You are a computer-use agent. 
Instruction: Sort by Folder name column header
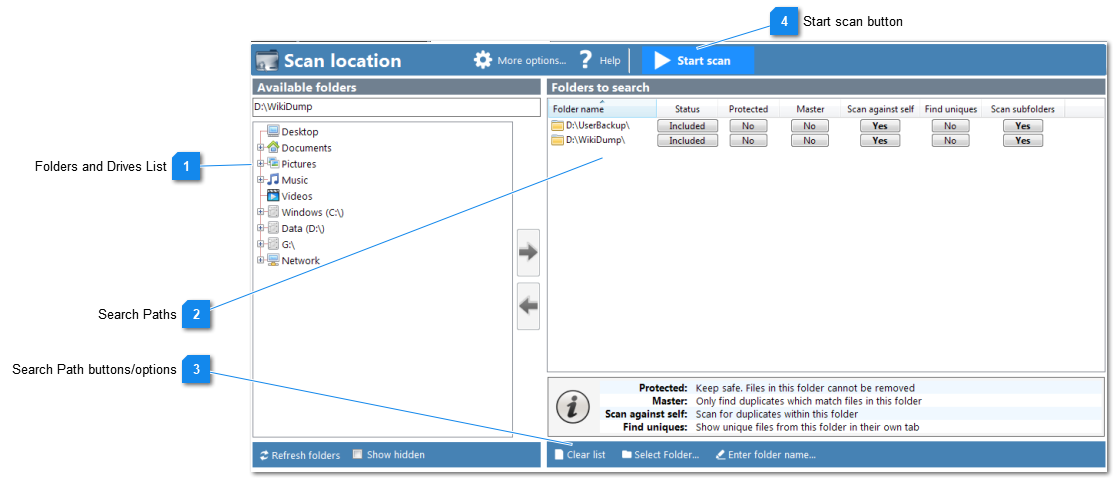pos(602,109)
